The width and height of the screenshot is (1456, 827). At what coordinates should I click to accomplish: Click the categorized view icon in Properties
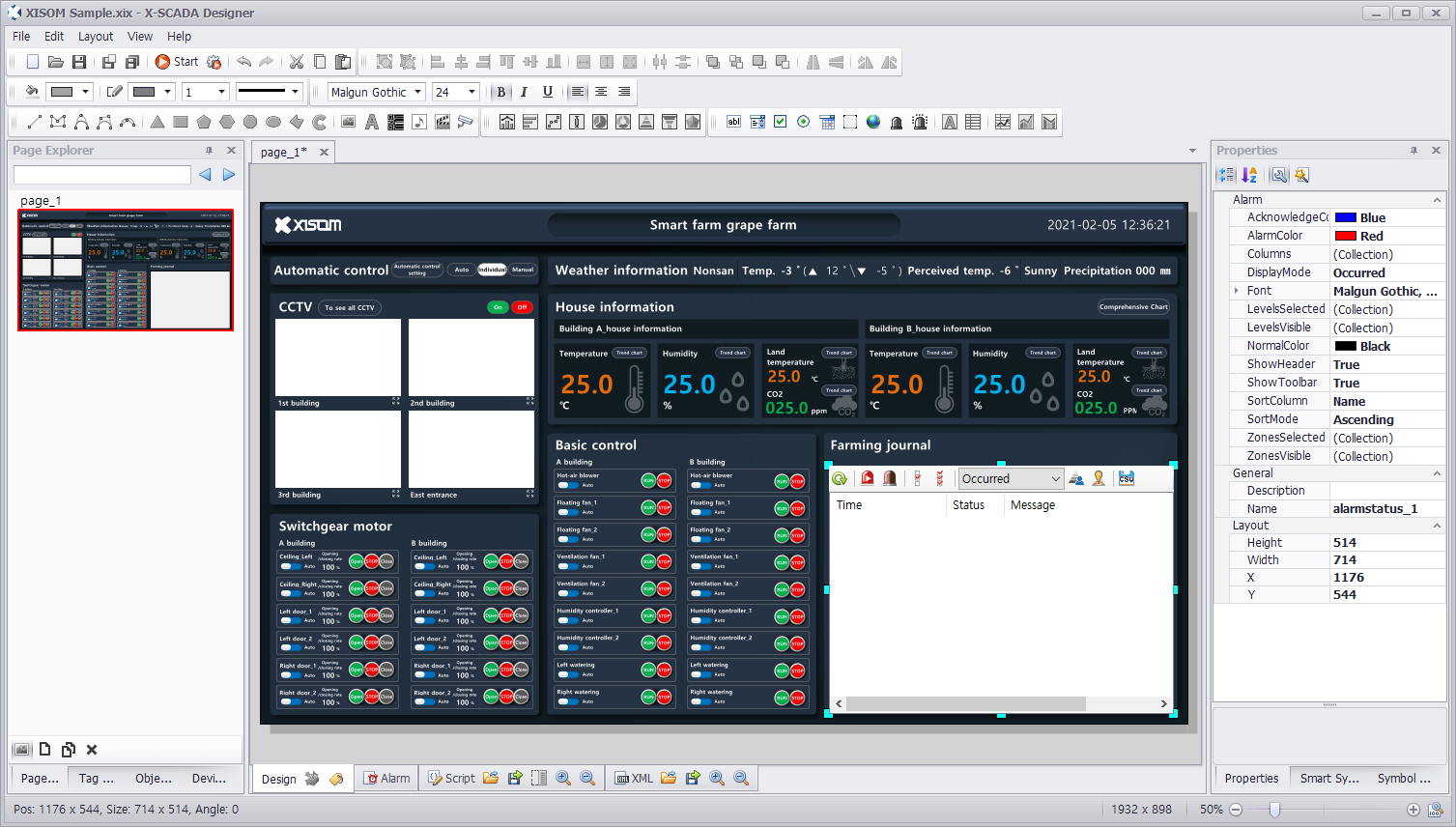tap(1226, 175)
